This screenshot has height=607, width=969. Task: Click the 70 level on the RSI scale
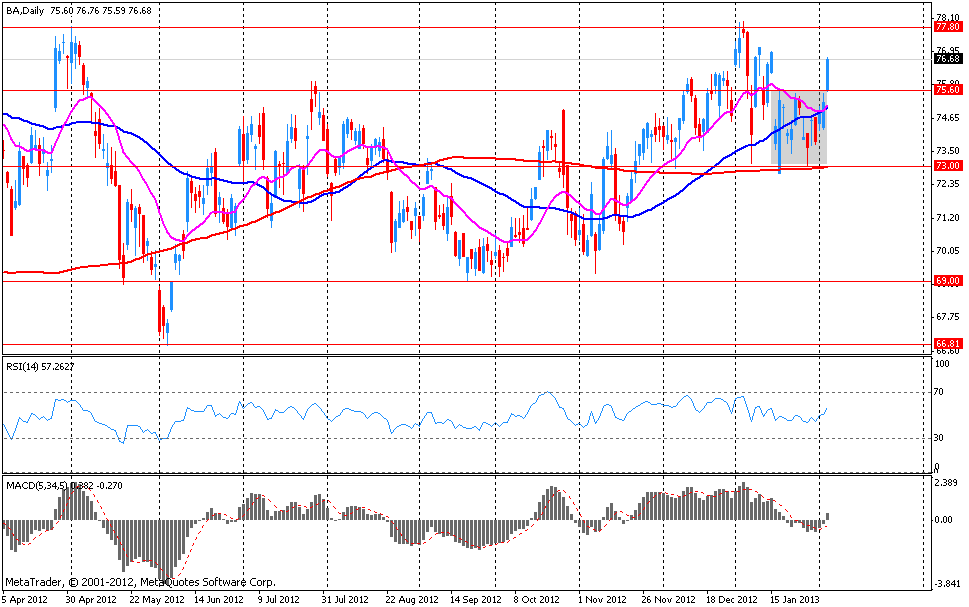(939, 393)
